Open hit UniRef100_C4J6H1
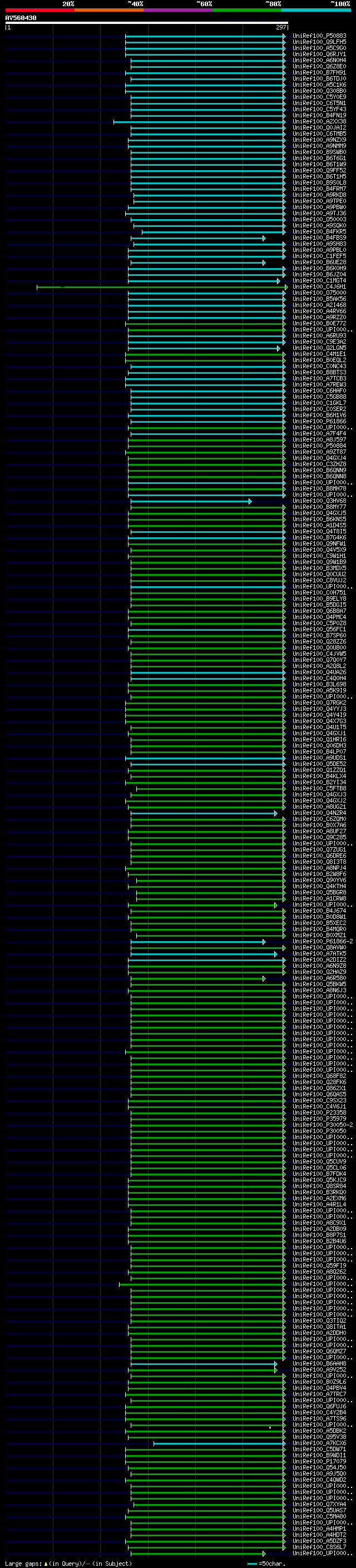The height and width of the screenshot is (1568, 356). pyautogui.click(x=319, y=286)
